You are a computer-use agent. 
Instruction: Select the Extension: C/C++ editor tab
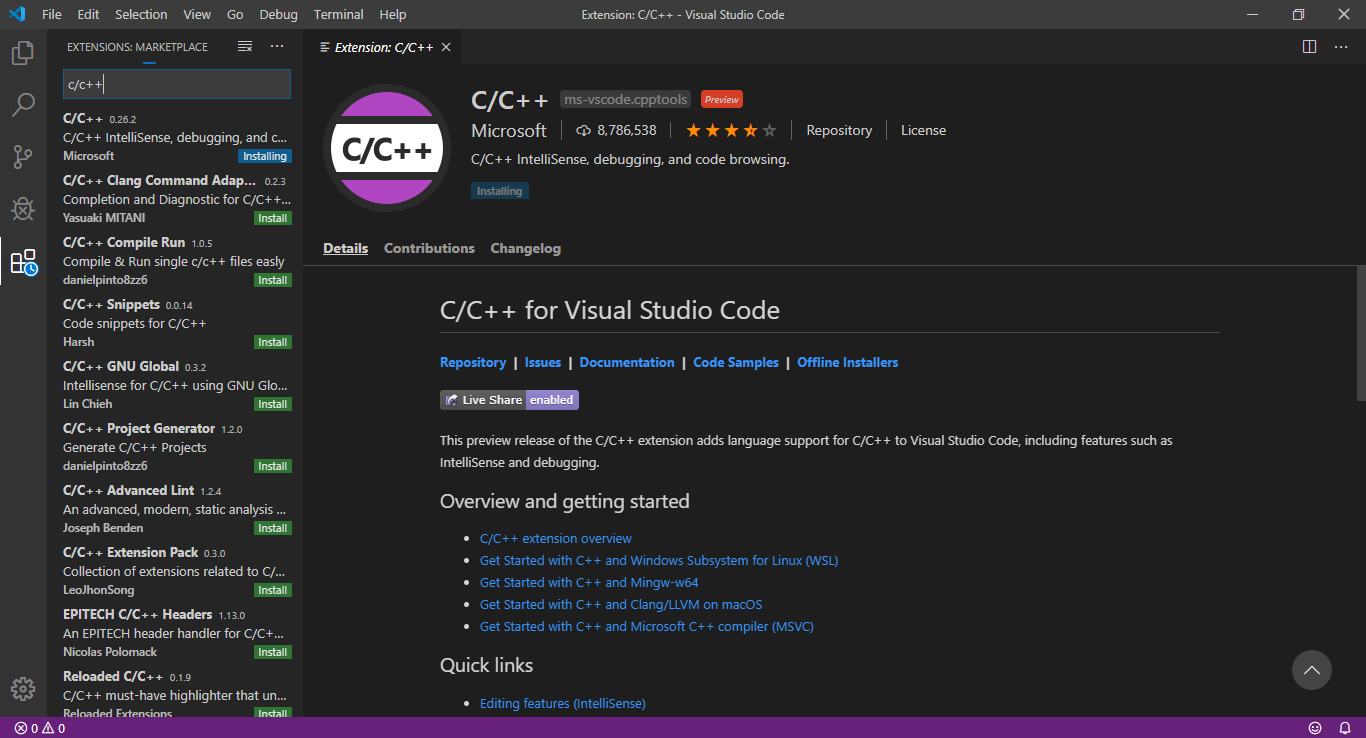[x=385, y=47]
